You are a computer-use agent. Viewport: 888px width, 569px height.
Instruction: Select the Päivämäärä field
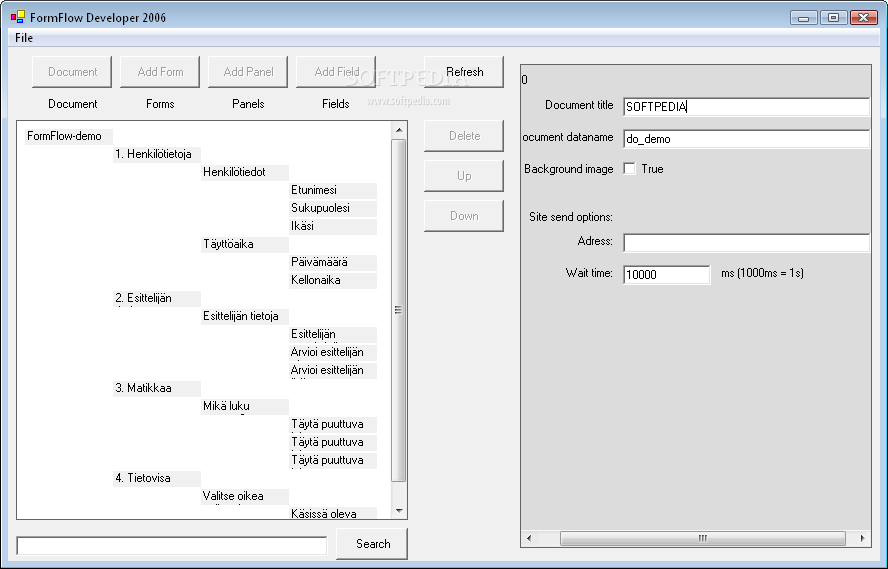pos(333,263)
